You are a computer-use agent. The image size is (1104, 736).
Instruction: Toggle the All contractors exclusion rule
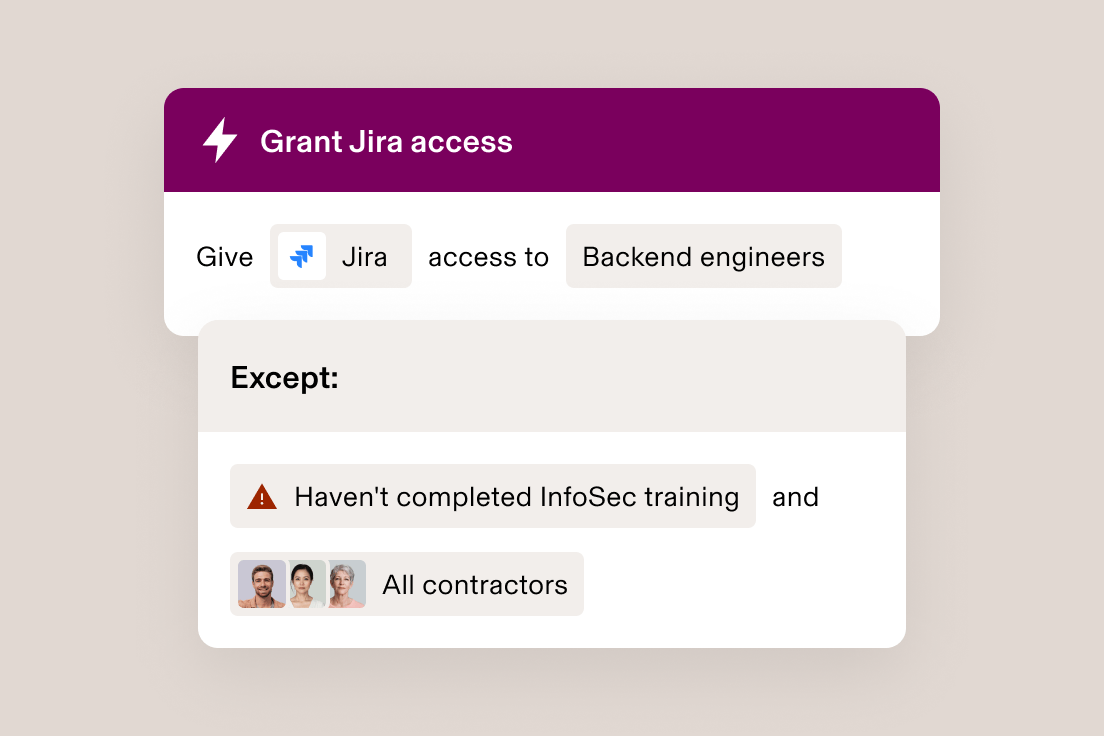(x=407, y=584)
